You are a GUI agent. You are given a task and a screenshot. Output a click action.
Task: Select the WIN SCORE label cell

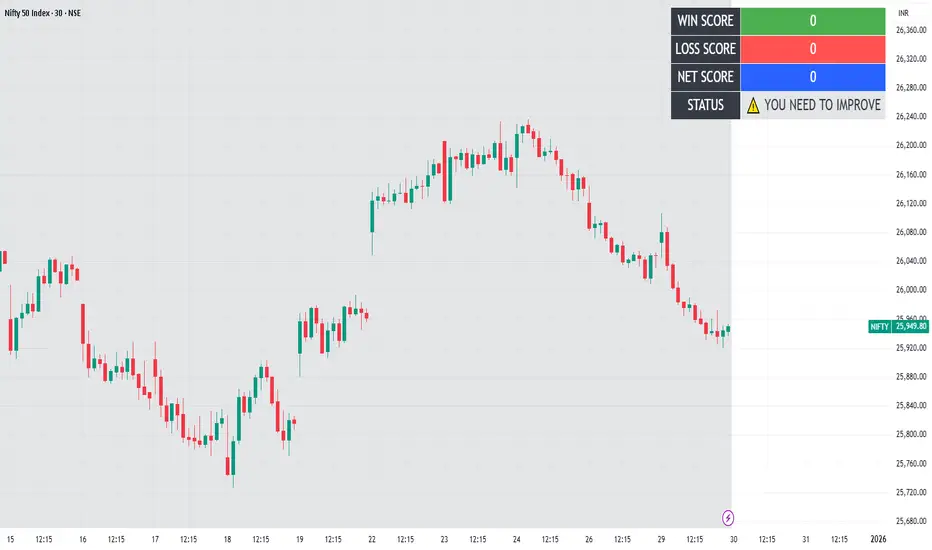coord(706,21)
